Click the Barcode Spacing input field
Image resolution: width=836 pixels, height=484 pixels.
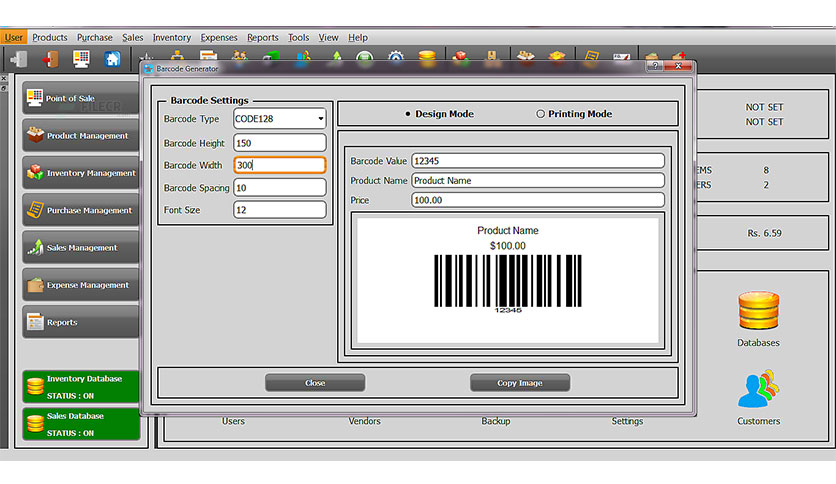[279, 188]
